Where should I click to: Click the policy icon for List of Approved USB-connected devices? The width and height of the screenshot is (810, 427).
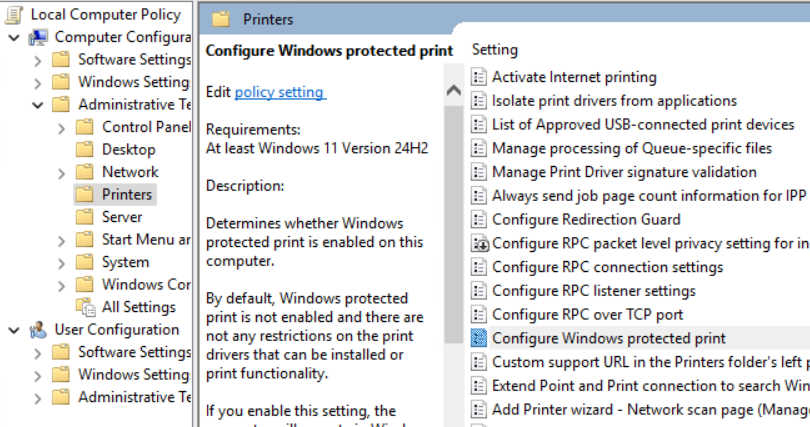pos(479,124)
